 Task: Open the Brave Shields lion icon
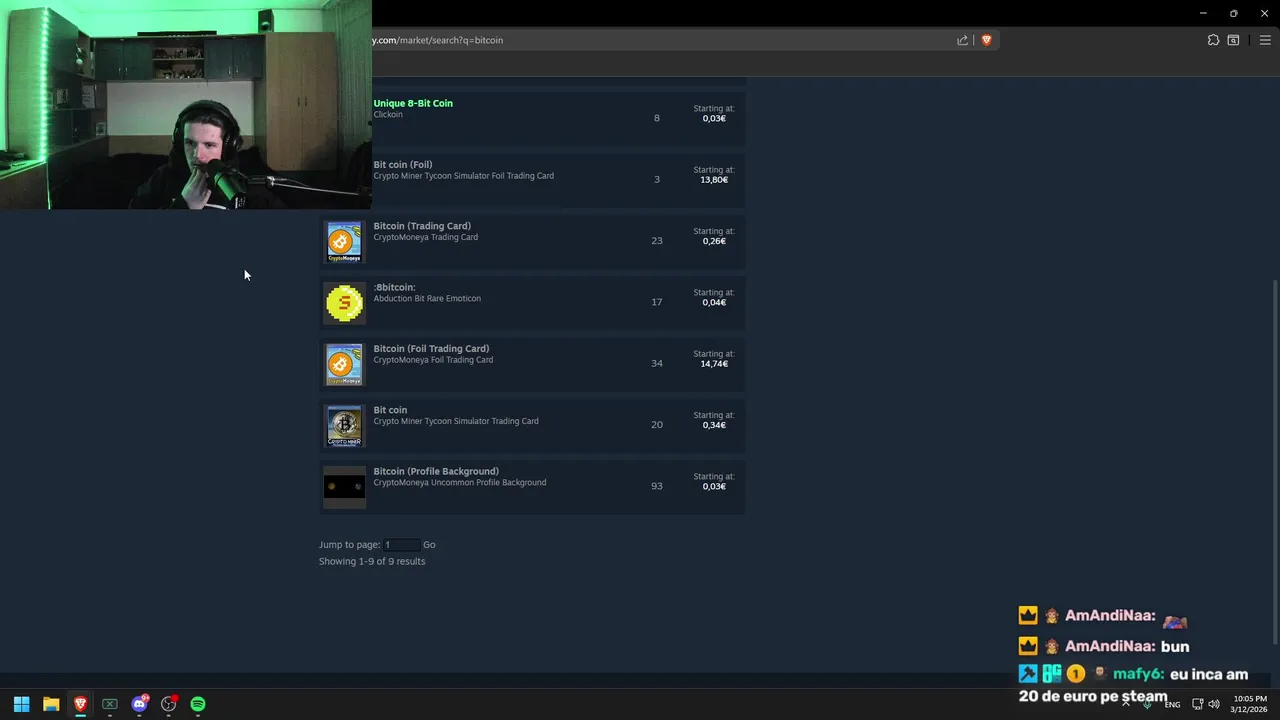(x=986, y=40)
